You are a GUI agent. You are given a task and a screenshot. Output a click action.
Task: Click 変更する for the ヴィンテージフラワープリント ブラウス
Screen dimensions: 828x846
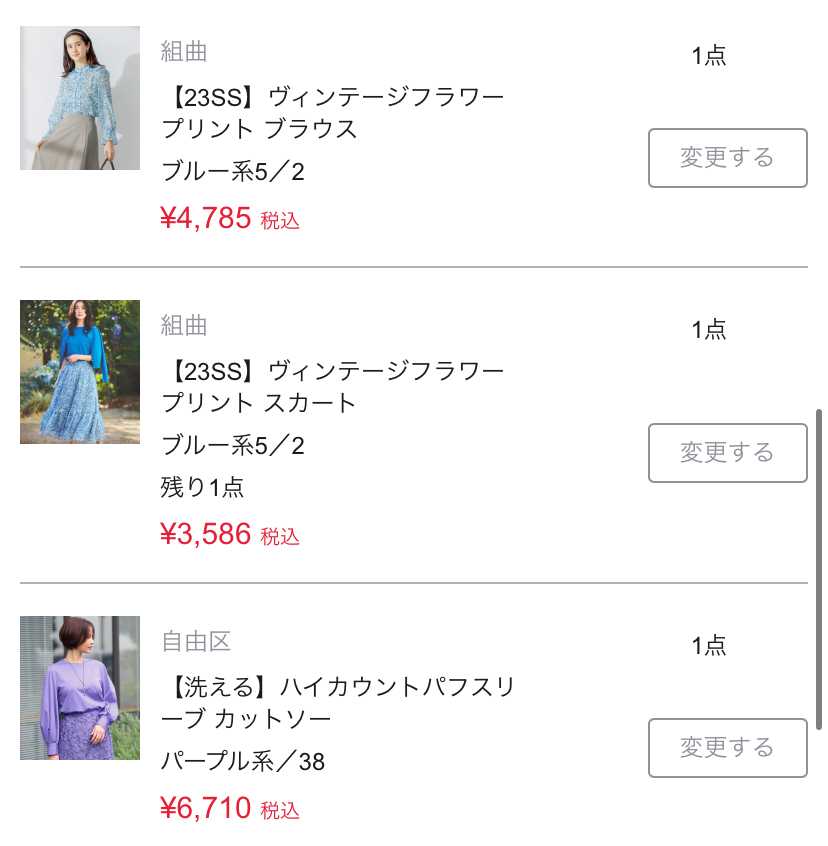[727, 158]
